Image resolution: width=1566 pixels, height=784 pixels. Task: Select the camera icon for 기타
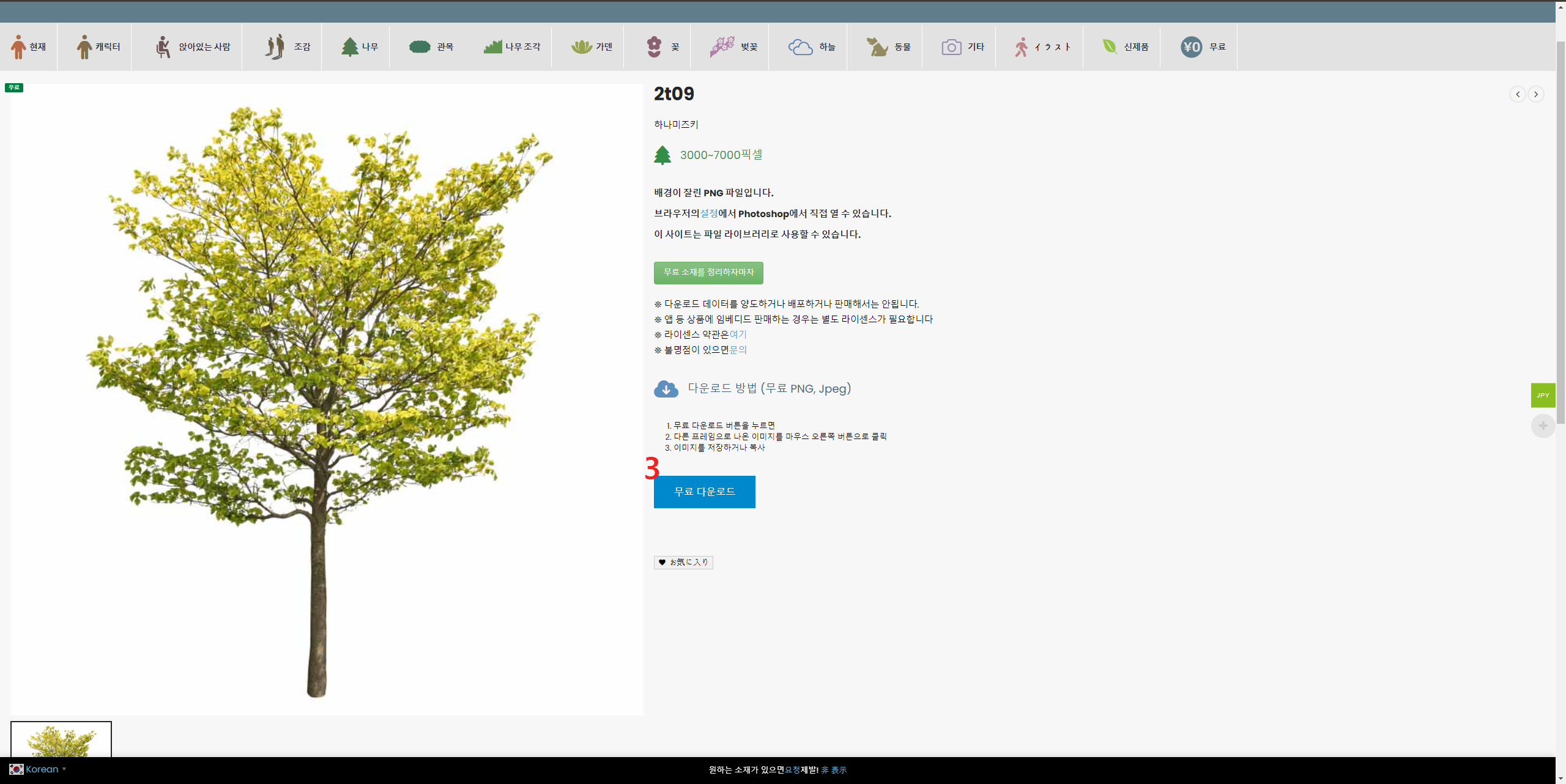click(x=951, y=47)
